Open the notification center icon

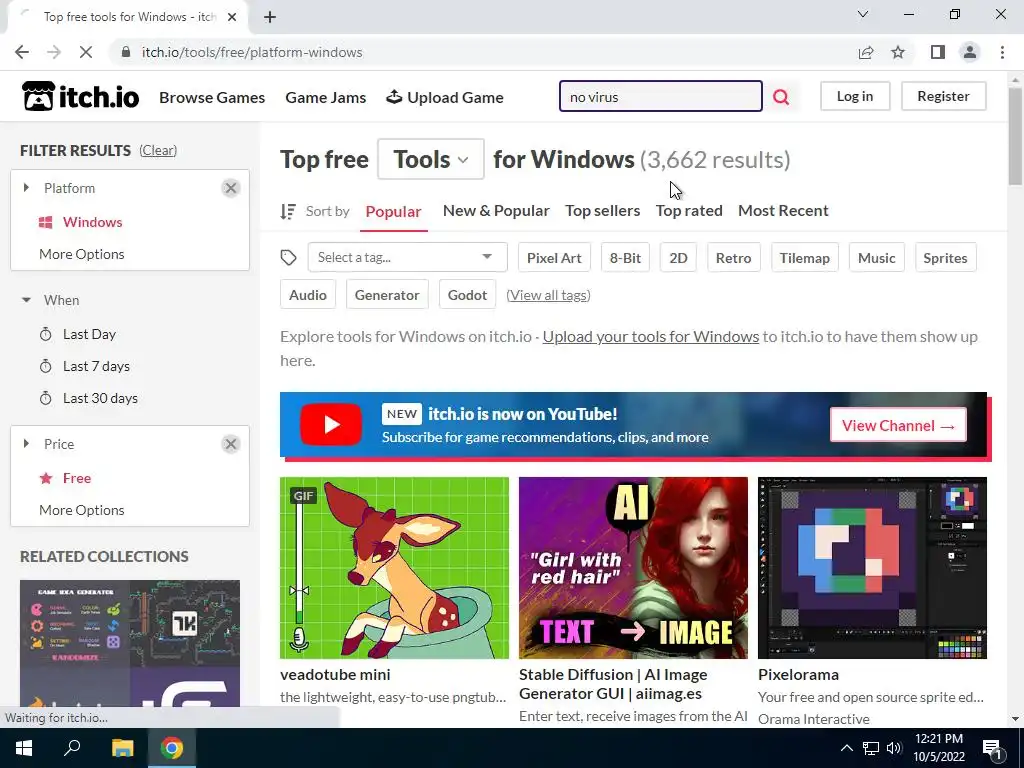pos(992,748)
